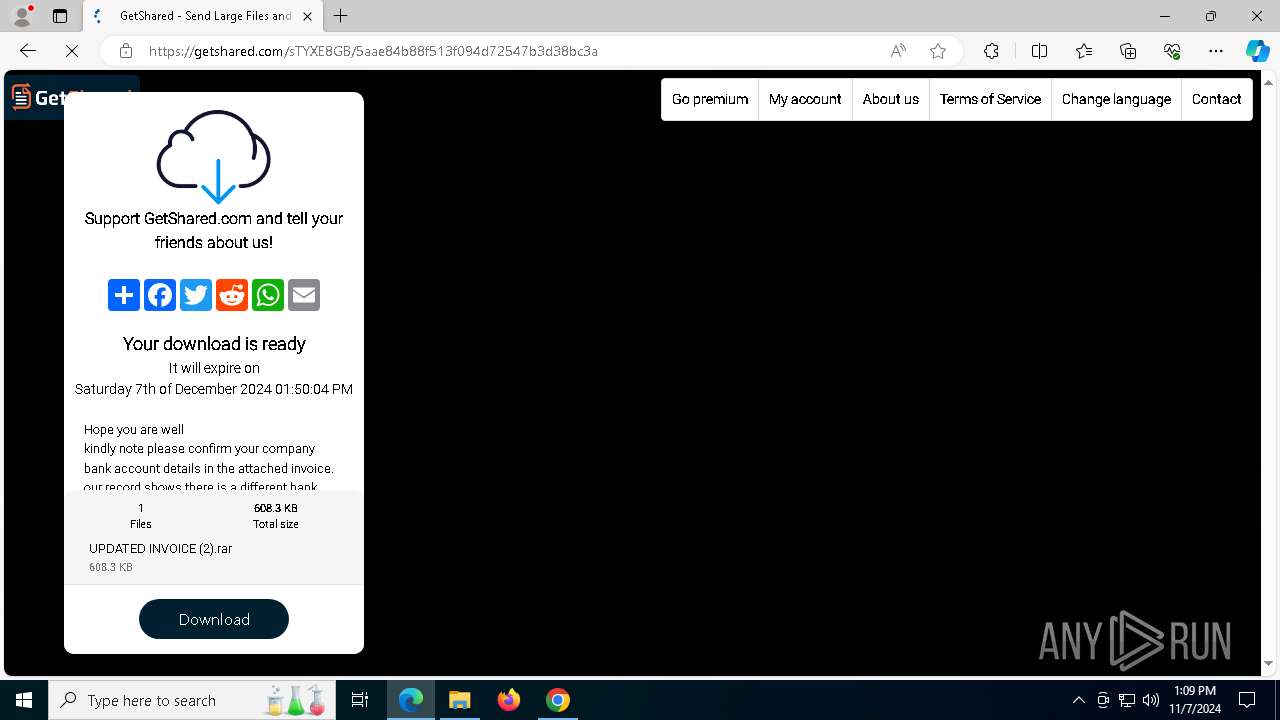
Task: Open the Contact page
Action: click(x=1216, y=99)
